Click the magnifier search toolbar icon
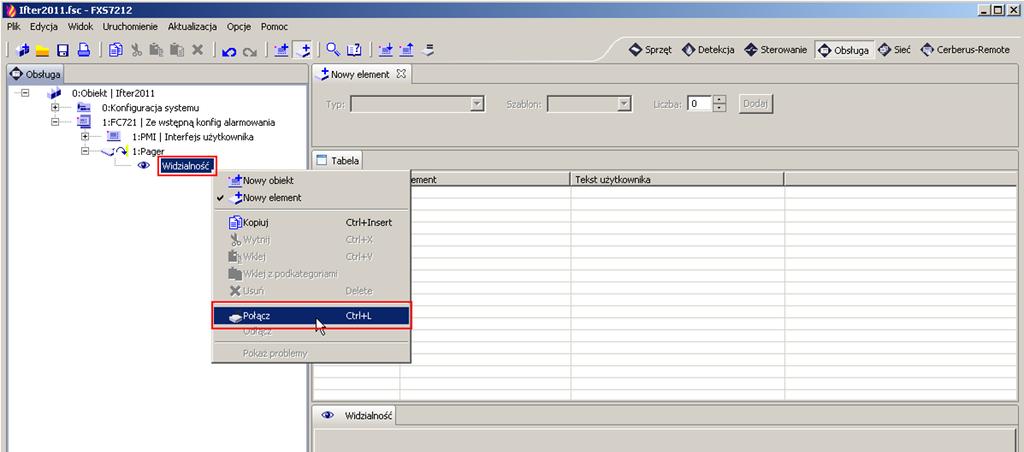Viewport: 1024px width, 452px height. (333, 50)
